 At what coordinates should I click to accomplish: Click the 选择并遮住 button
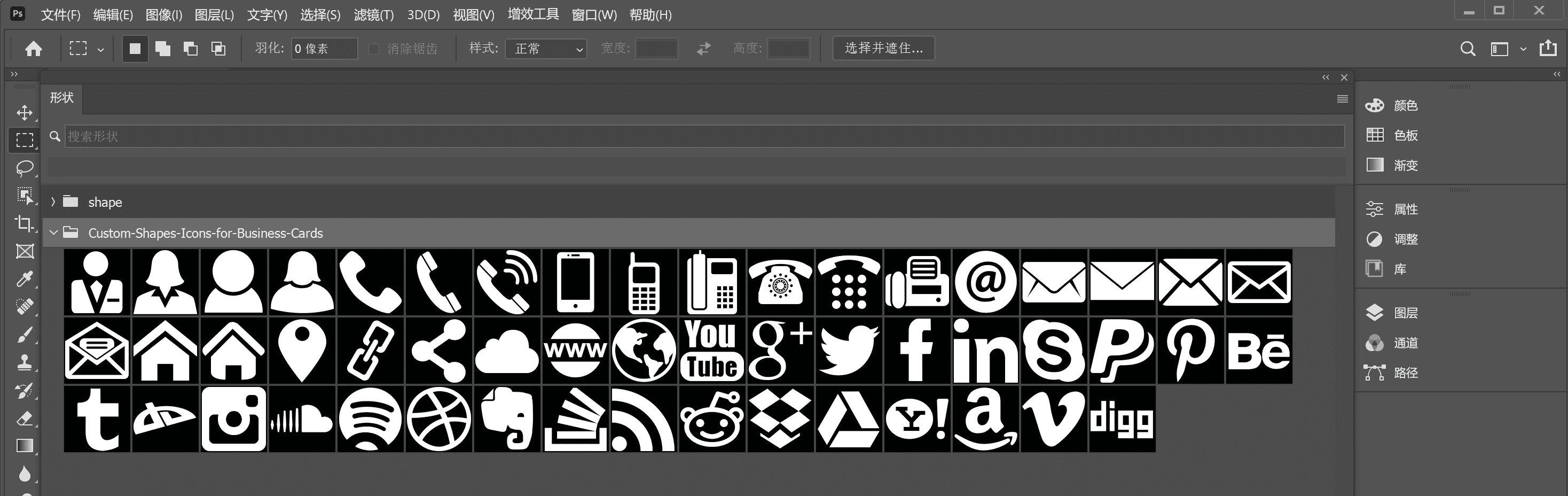coord(883,48)
